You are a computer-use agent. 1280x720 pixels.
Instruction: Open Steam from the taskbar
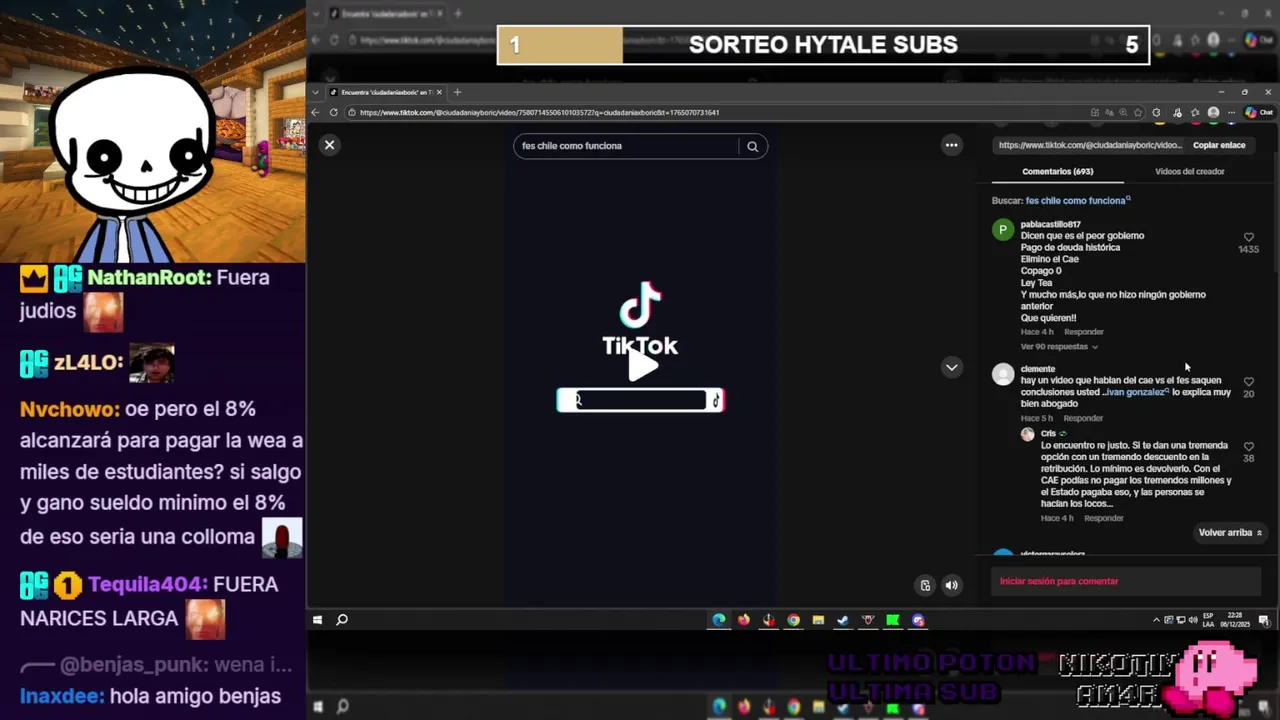coord(843,620)
